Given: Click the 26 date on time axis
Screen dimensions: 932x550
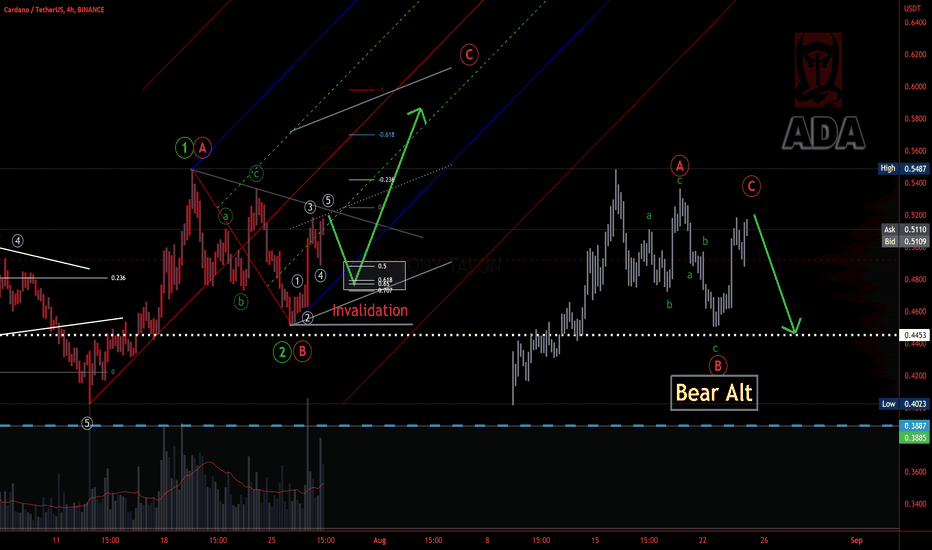Looking at the screenshot, I should [764, 540].
